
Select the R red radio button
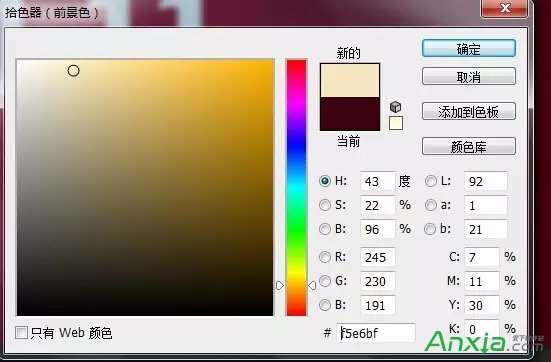pyautogui.click(x=325, y=257)
